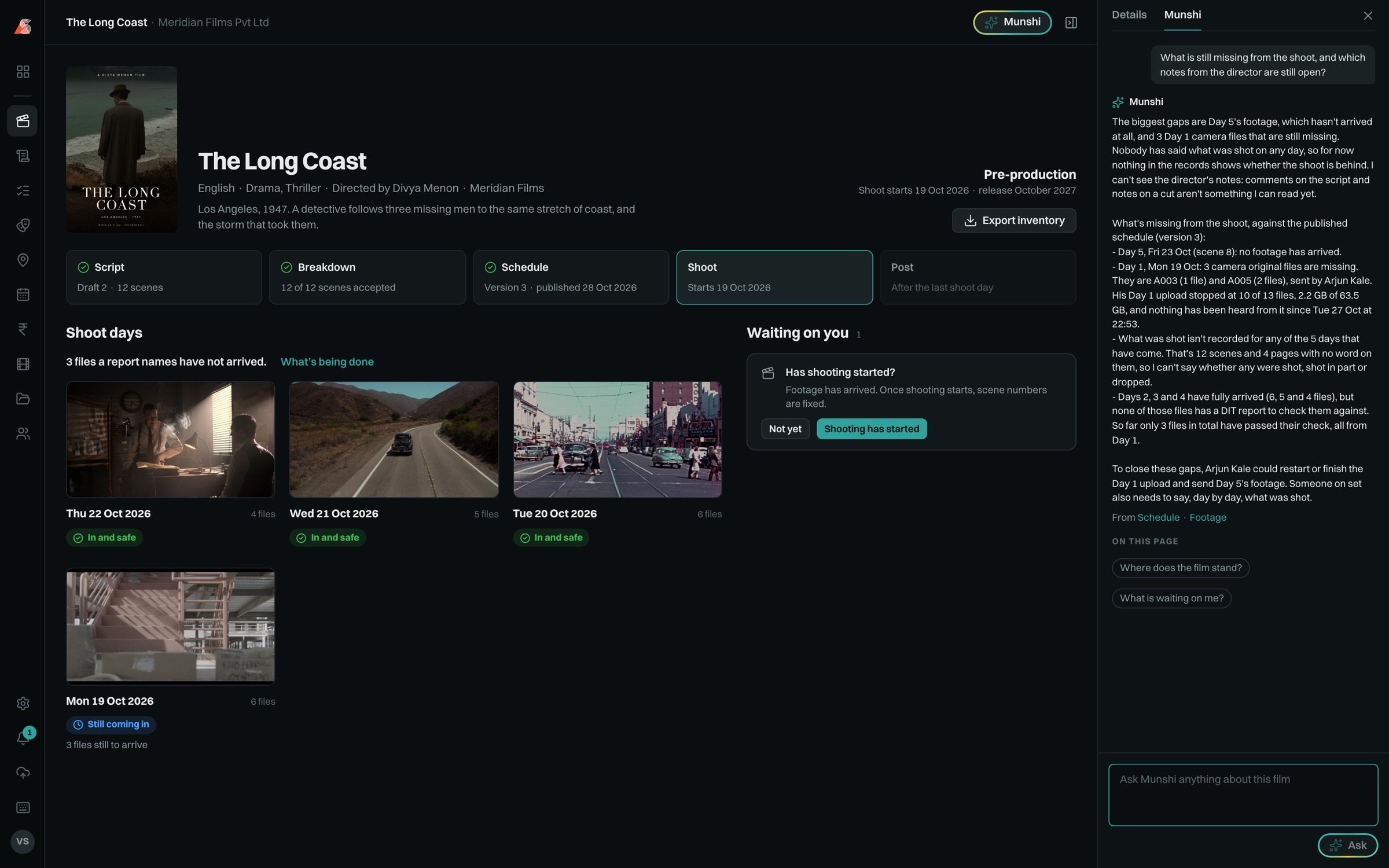Open the film strip footage icon
Viewport: 1389px width, 868px height.
tap(23, 364)
